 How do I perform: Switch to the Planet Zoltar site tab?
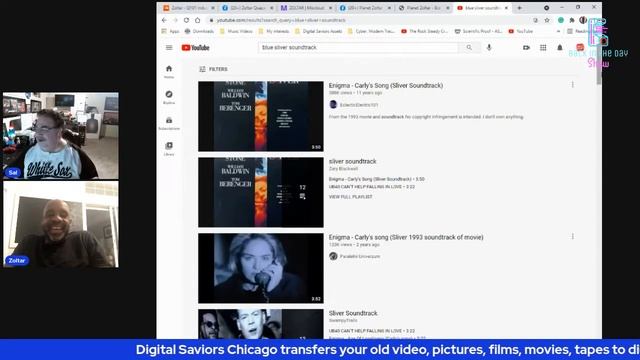423,8
